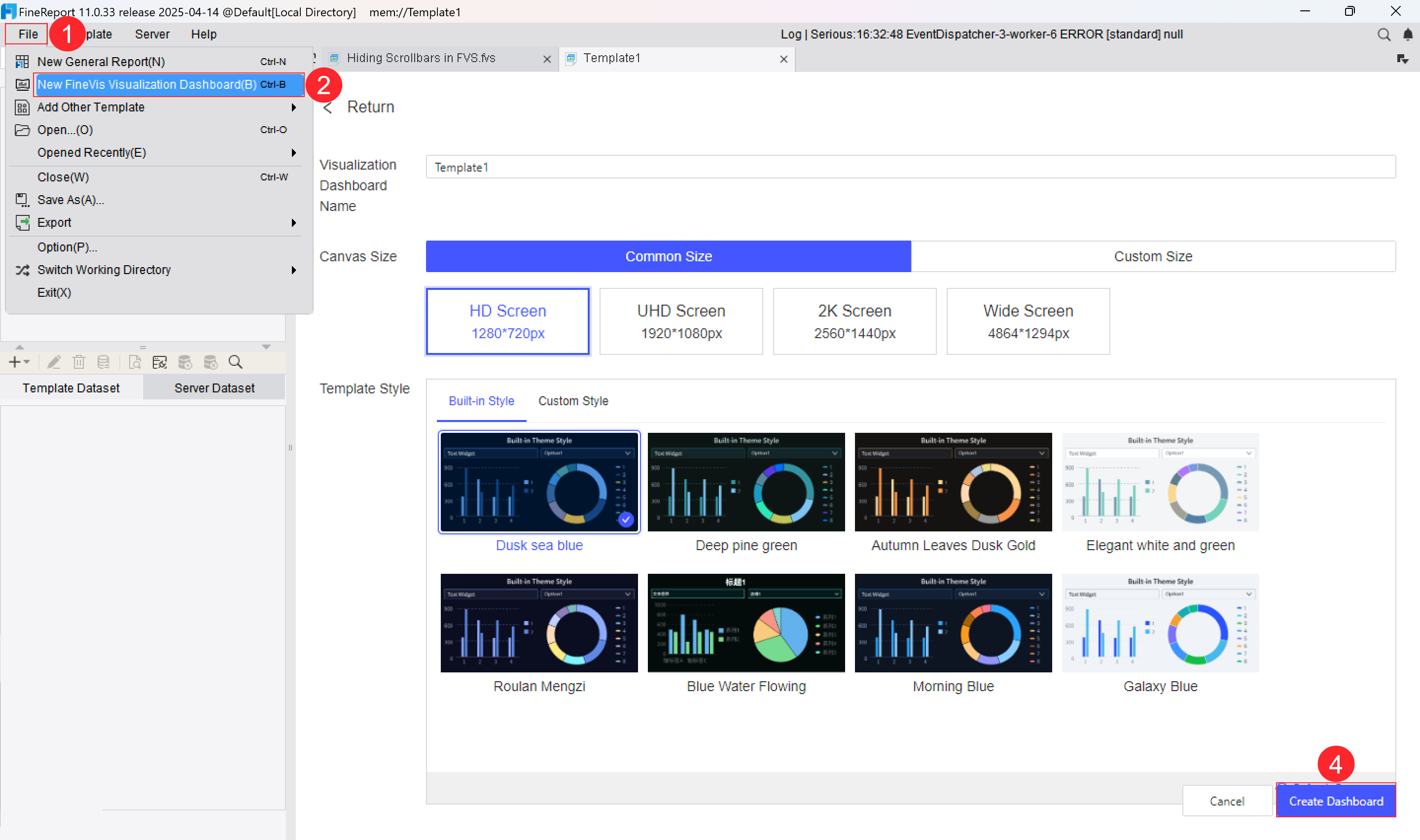Choose New General Report menu entry

[x=157, y=62]
